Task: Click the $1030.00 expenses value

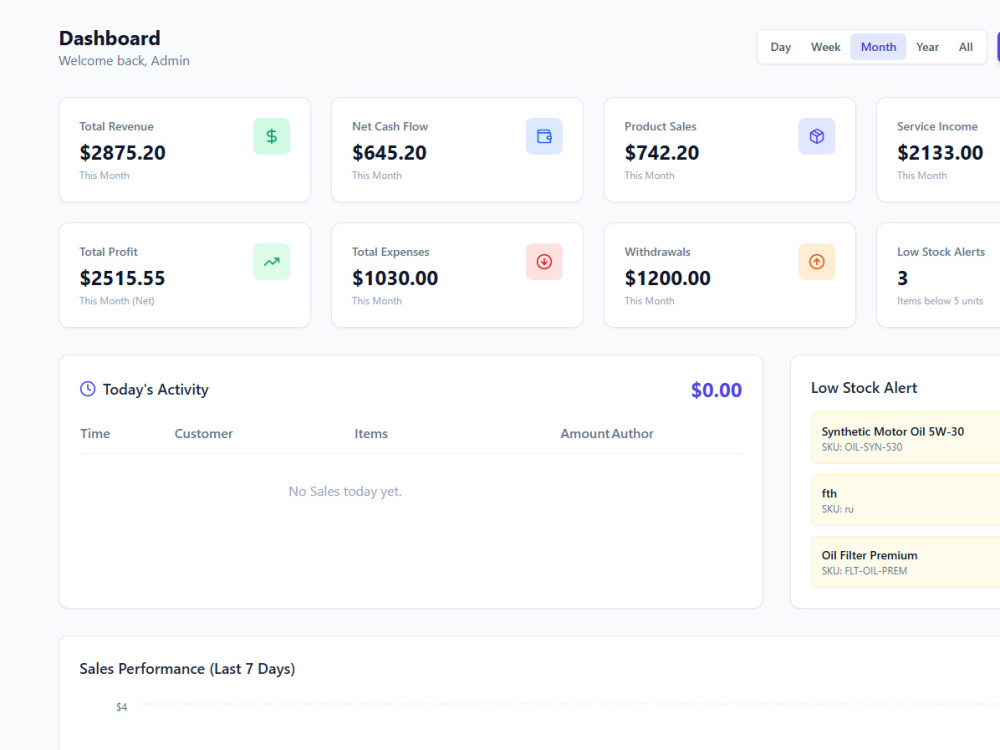Action: tap(395, 278)
